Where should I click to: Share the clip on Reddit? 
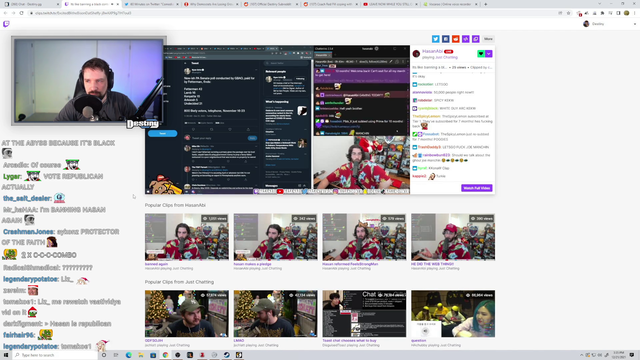coord(456,39)
